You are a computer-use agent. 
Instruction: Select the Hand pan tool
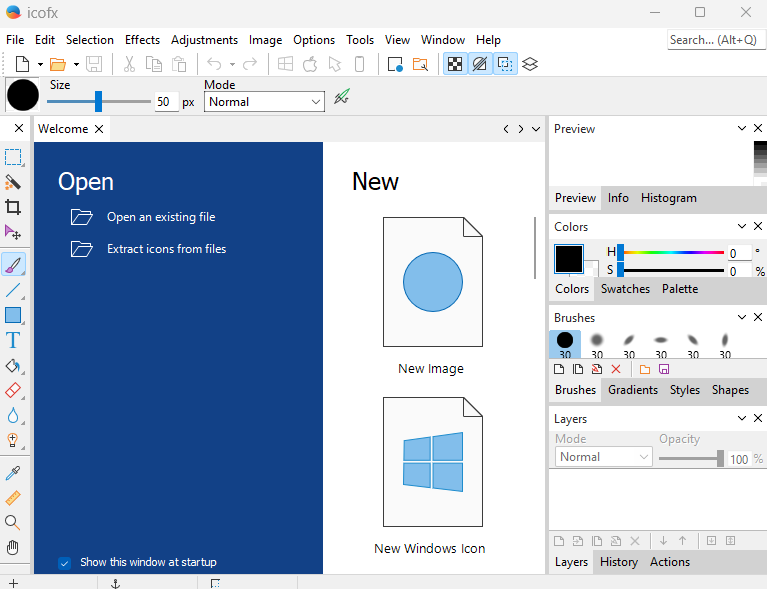pyautogui.click(x=13, y=547)
